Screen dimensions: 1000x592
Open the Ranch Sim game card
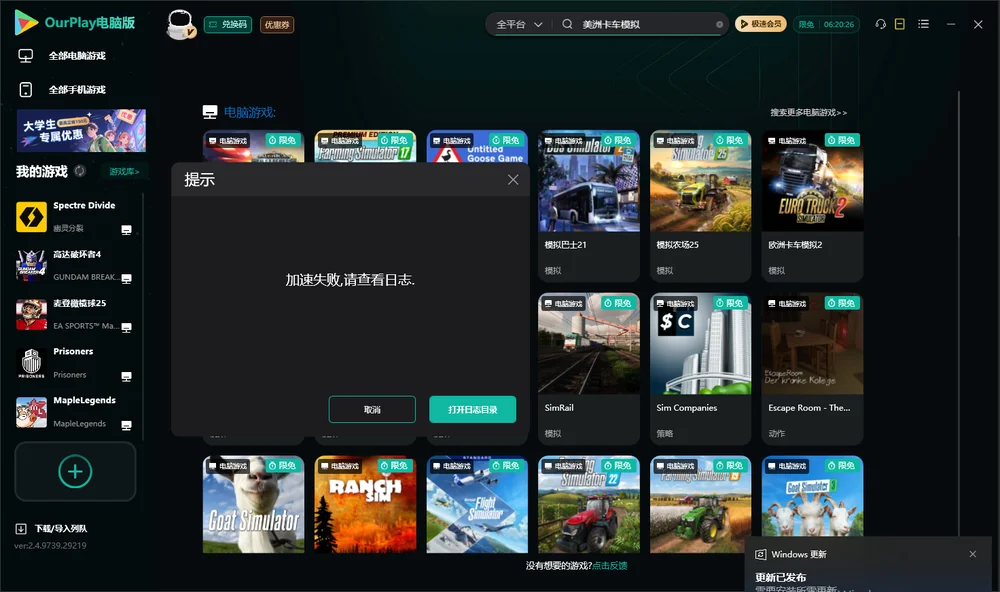tap(365, 504)
